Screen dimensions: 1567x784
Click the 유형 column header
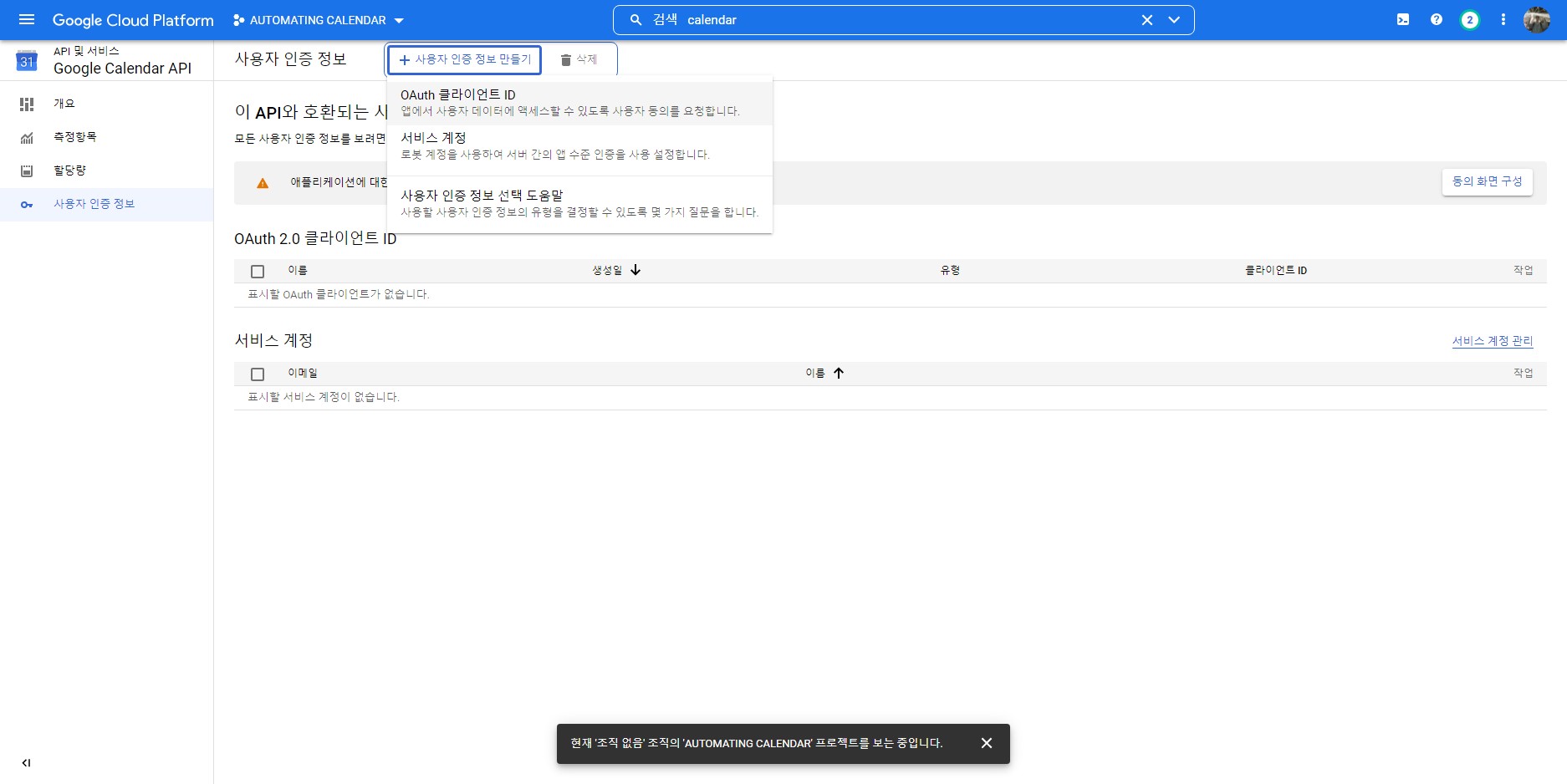pyautogui.click(x=950, y=270)
